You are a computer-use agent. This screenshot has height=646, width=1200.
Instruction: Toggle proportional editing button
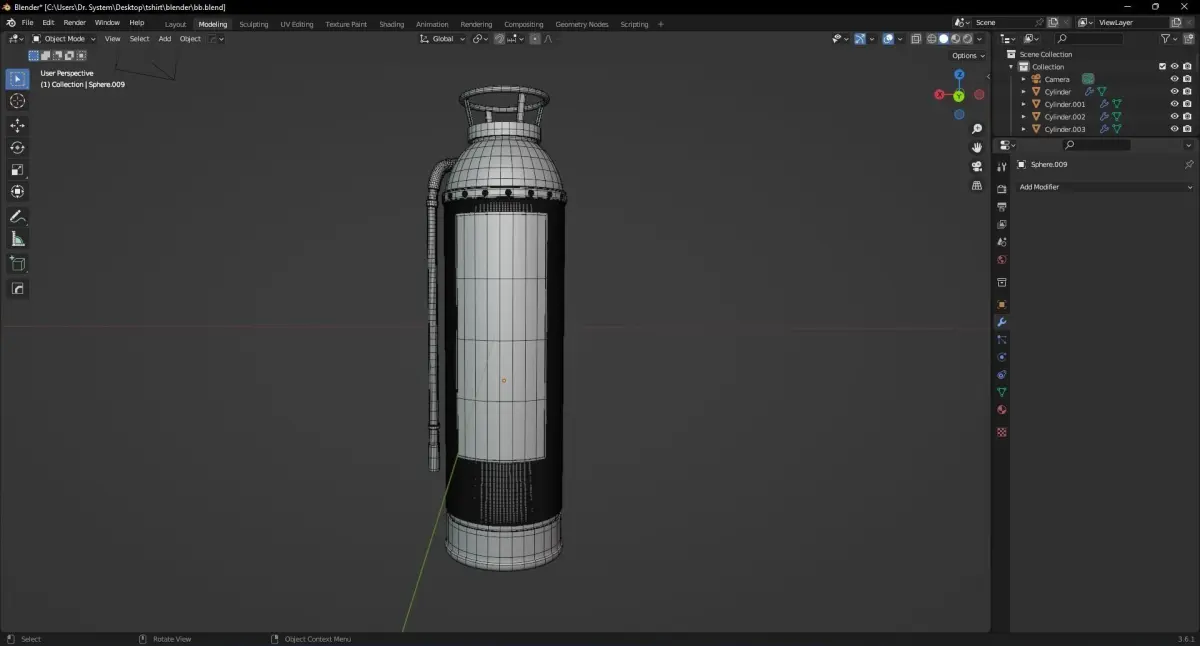[x=535, y=39]
